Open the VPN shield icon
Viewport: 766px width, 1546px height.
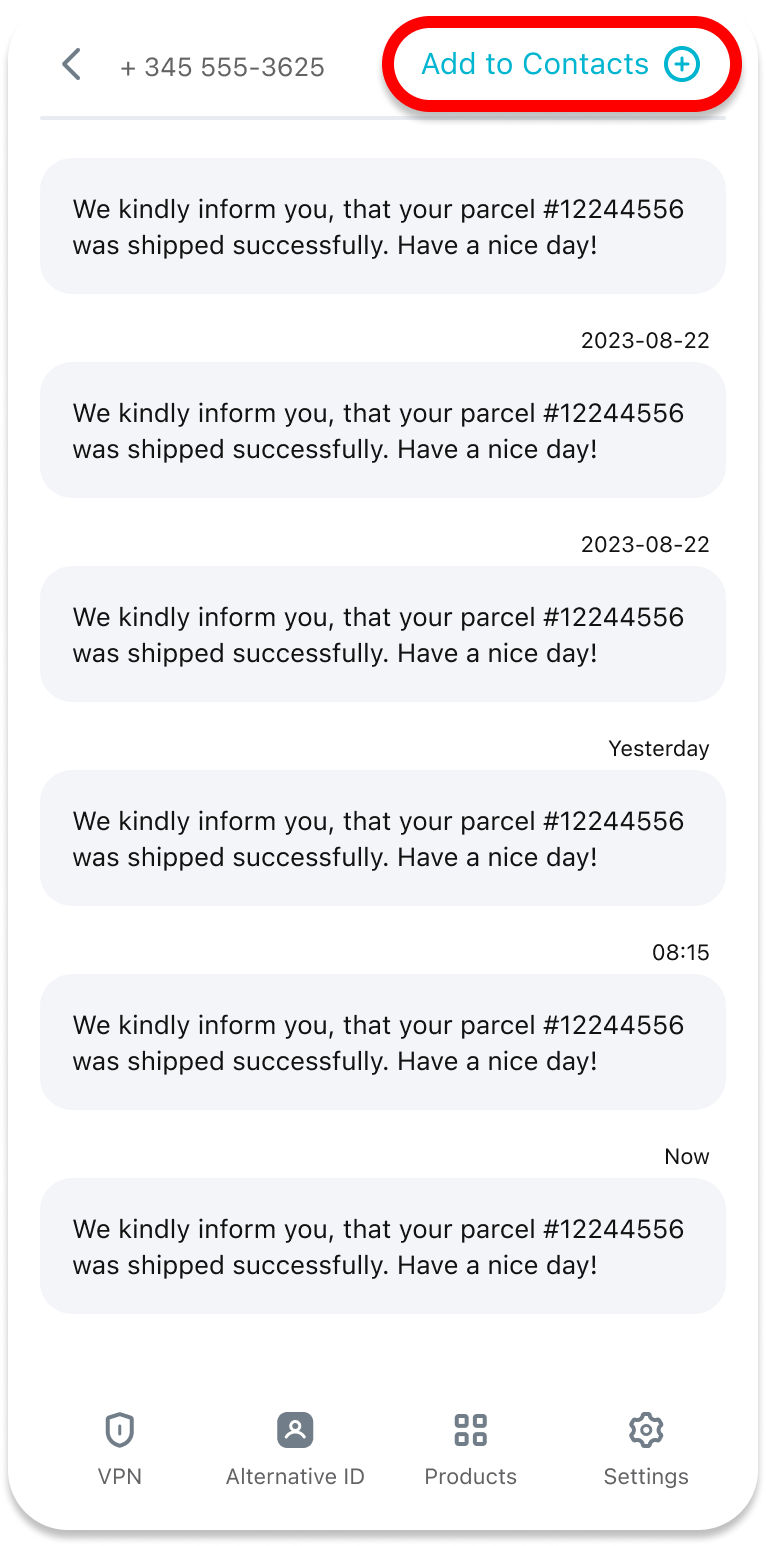(120, 1430)
